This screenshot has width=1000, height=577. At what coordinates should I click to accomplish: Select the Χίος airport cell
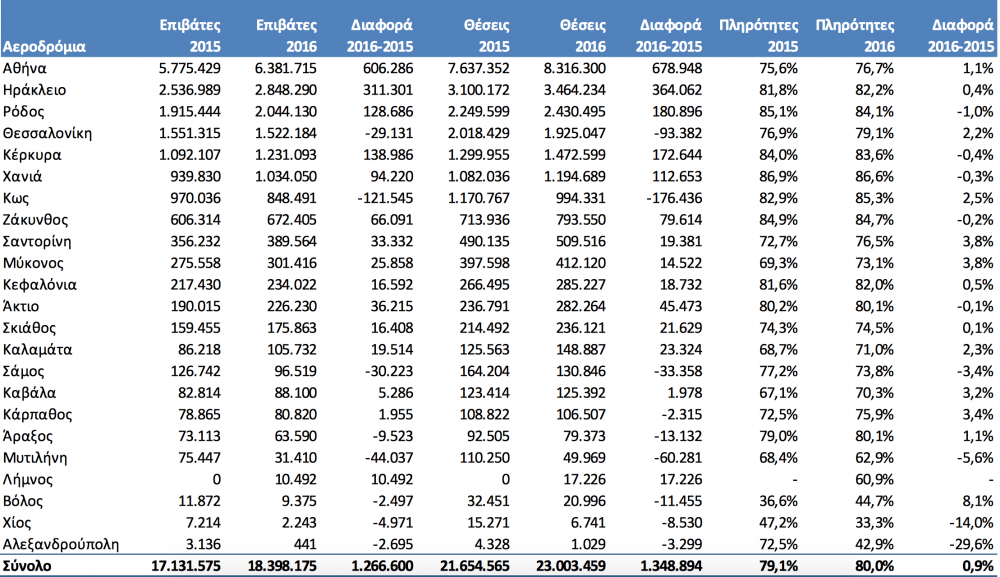pos(17,523)
